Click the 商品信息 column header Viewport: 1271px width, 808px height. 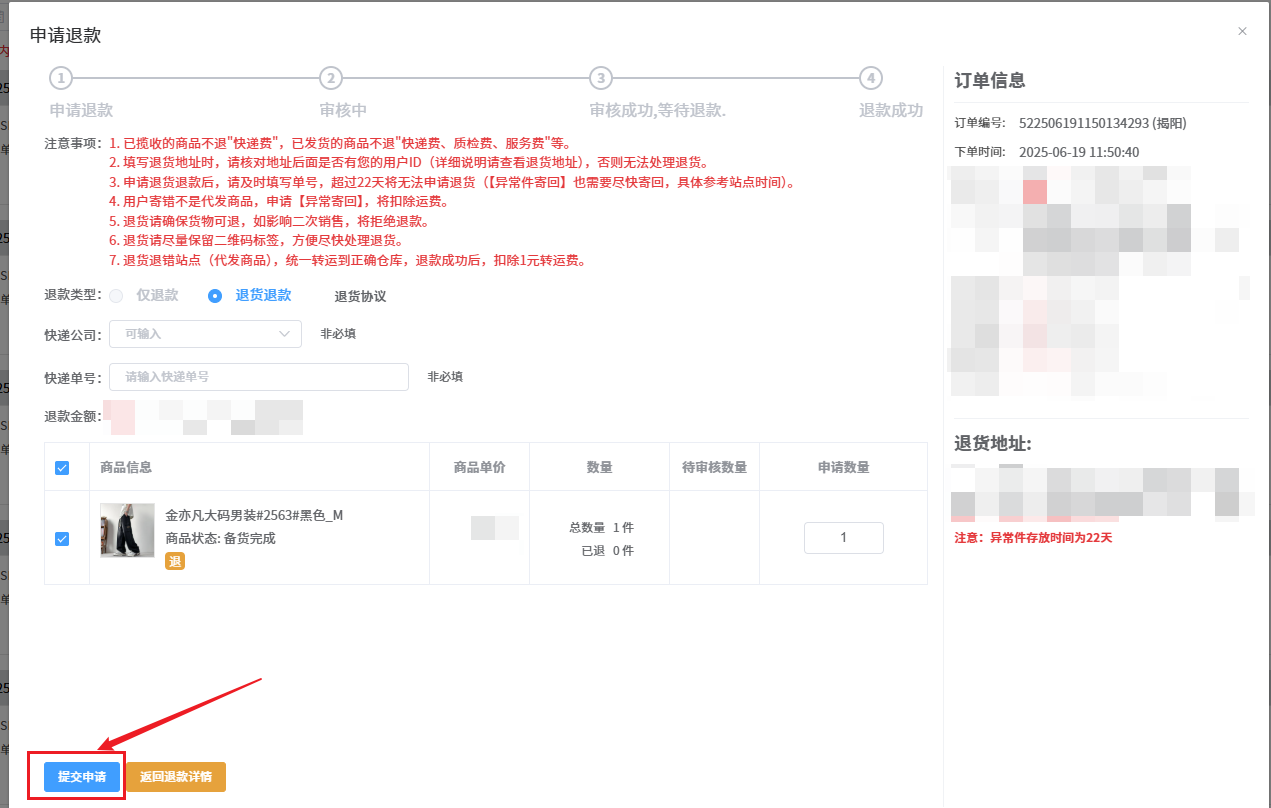coord(126,468)
